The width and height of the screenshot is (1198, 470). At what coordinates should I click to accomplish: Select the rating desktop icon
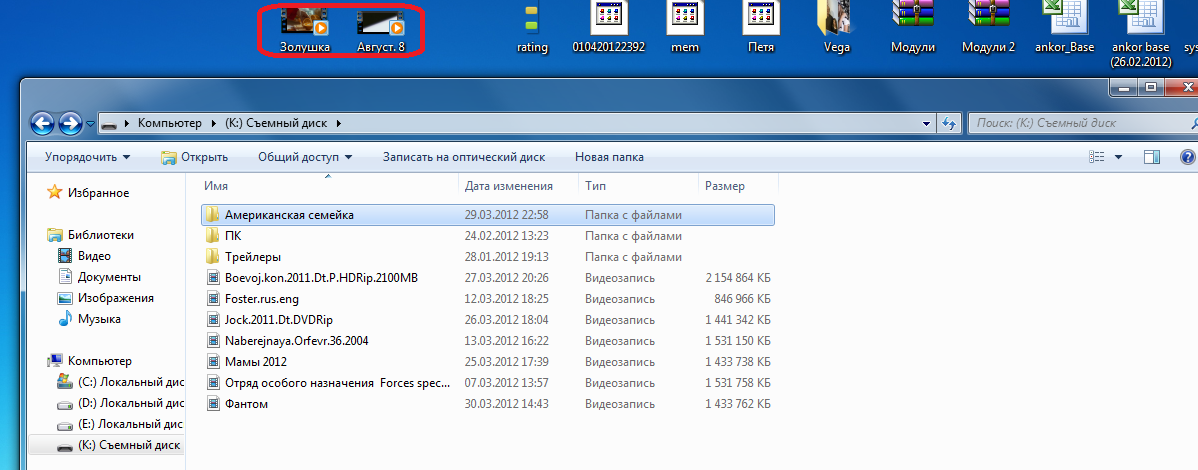[533, 29]
